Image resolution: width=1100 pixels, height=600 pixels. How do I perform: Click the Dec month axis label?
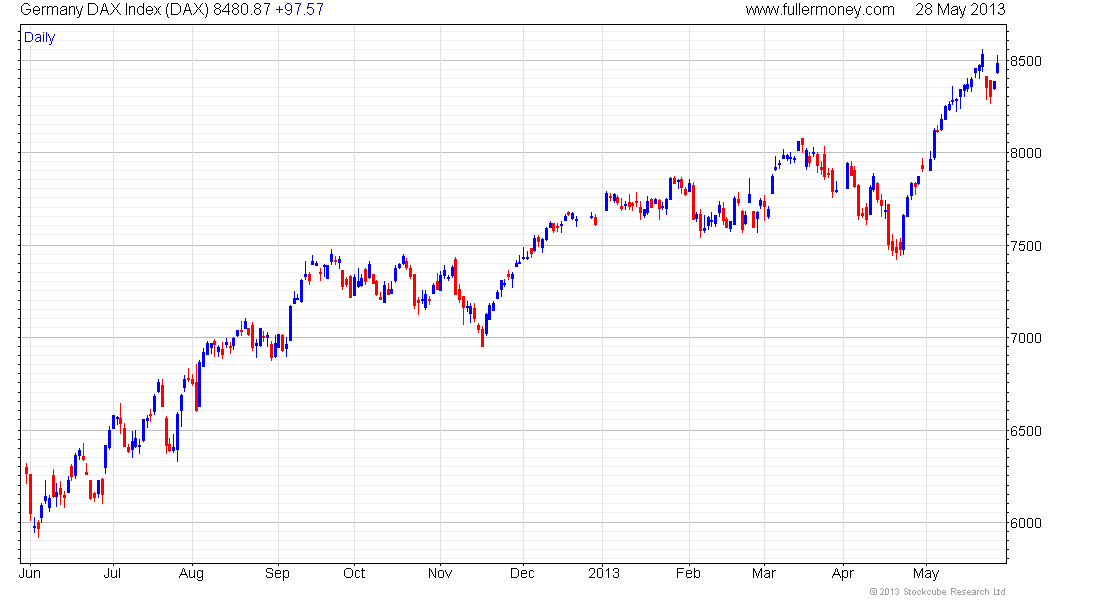click(x=522, y=573)
